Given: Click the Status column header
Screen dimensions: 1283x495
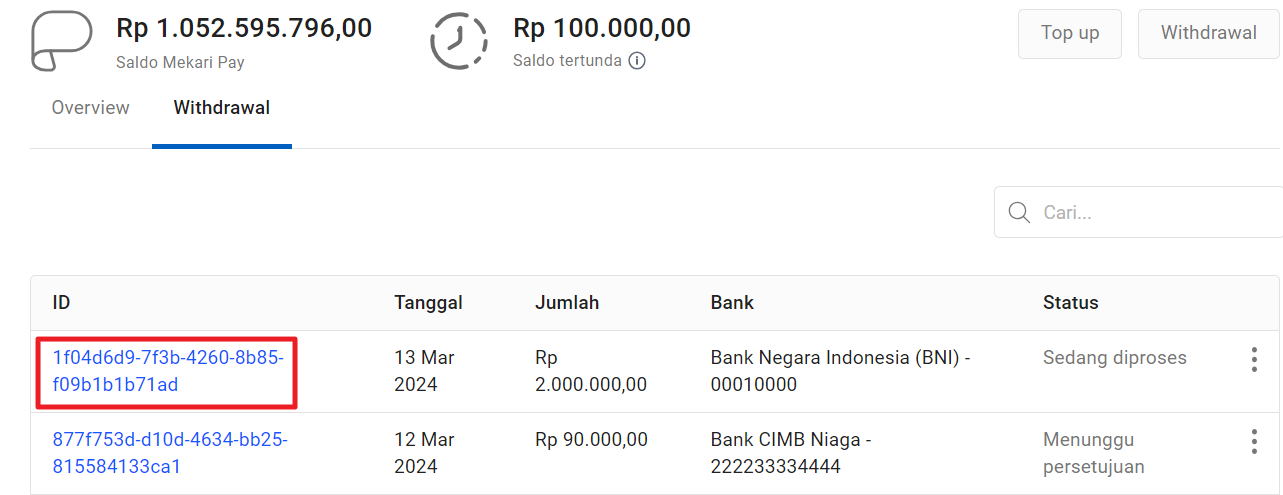Looking at the screenshot, I should (x=1070, y=303).
